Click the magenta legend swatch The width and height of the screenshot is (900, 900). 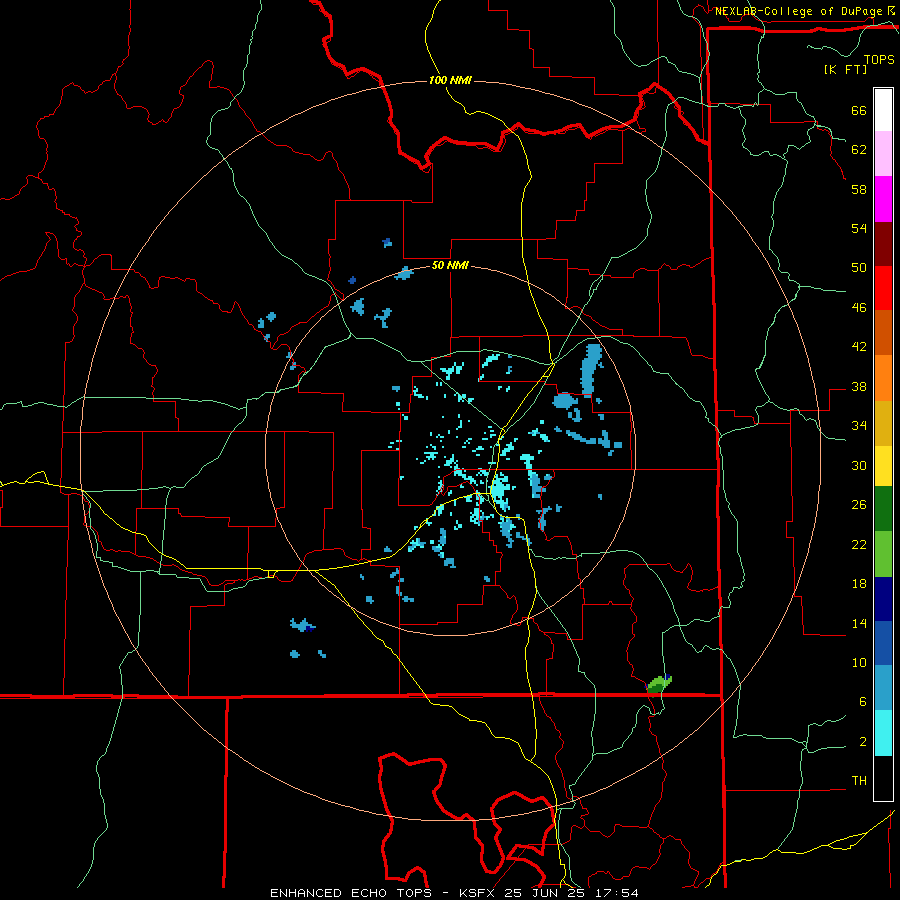click(x=883, y=199)
